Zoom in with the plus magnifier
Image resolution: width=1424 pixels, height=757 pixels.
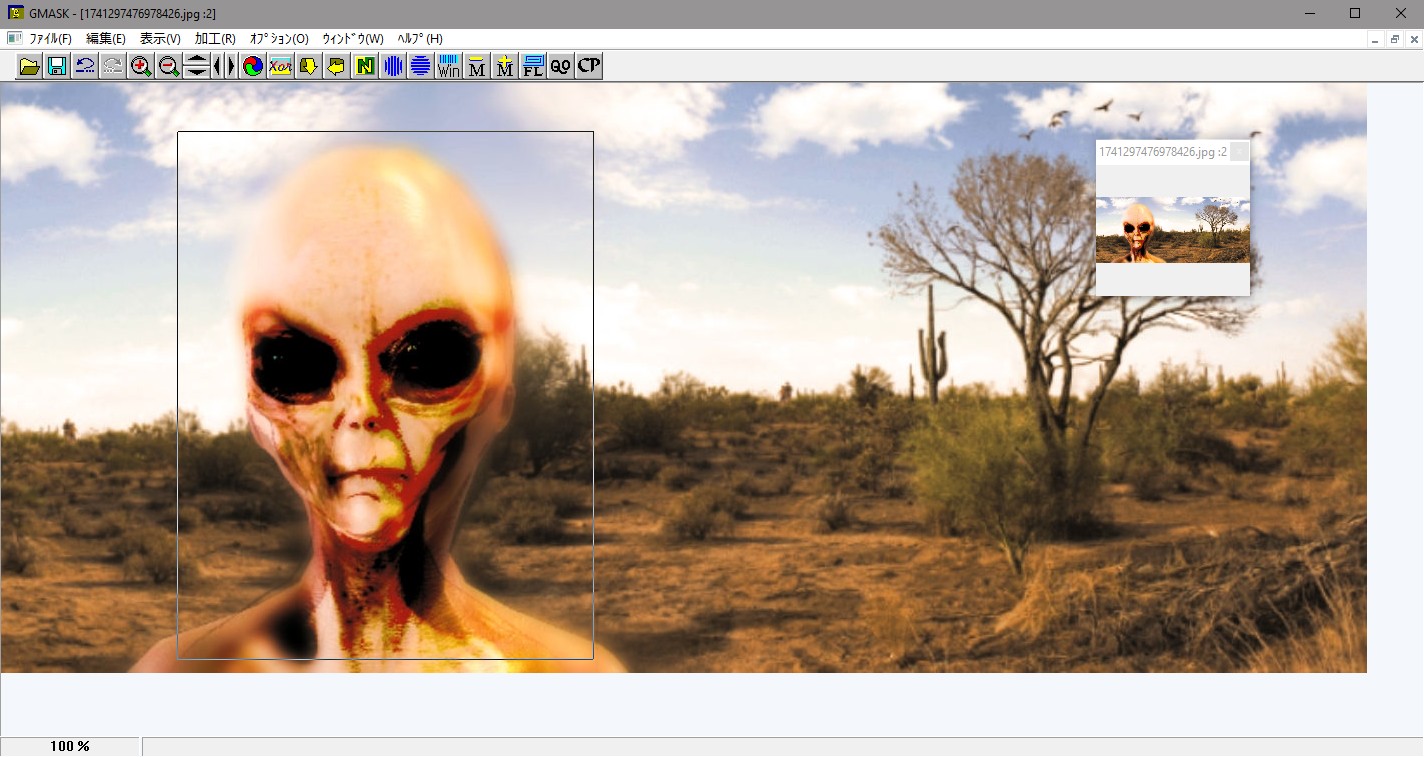(x=141, y=66)
